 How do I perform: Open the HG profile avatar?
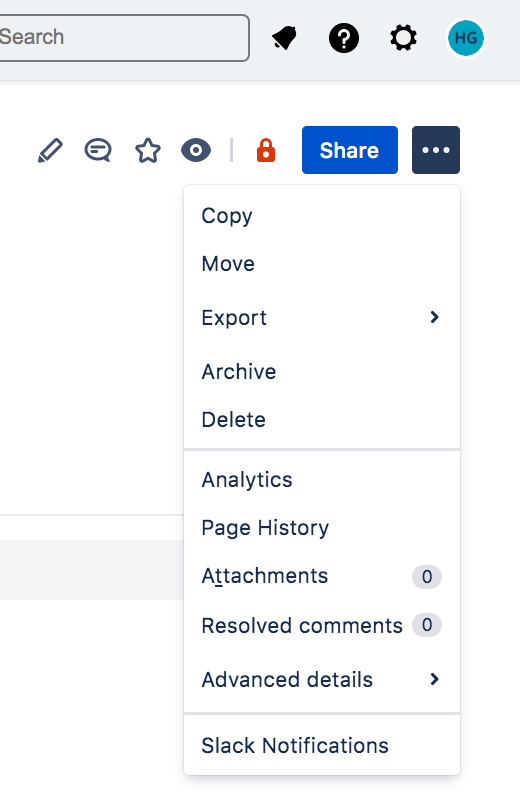coord(466,38)
